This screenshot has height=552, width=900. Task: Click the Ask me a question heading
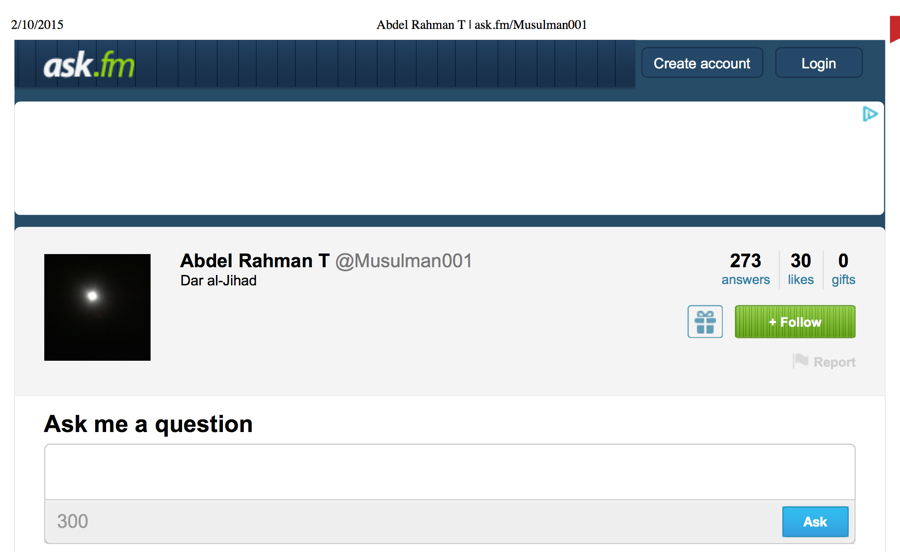[148, 424]
